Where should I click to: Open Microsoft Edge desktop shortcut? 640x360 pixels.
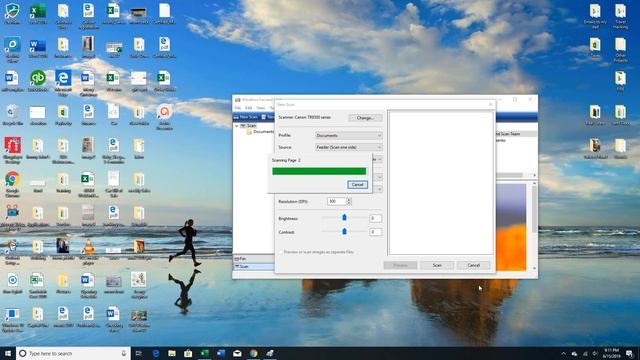63,83
